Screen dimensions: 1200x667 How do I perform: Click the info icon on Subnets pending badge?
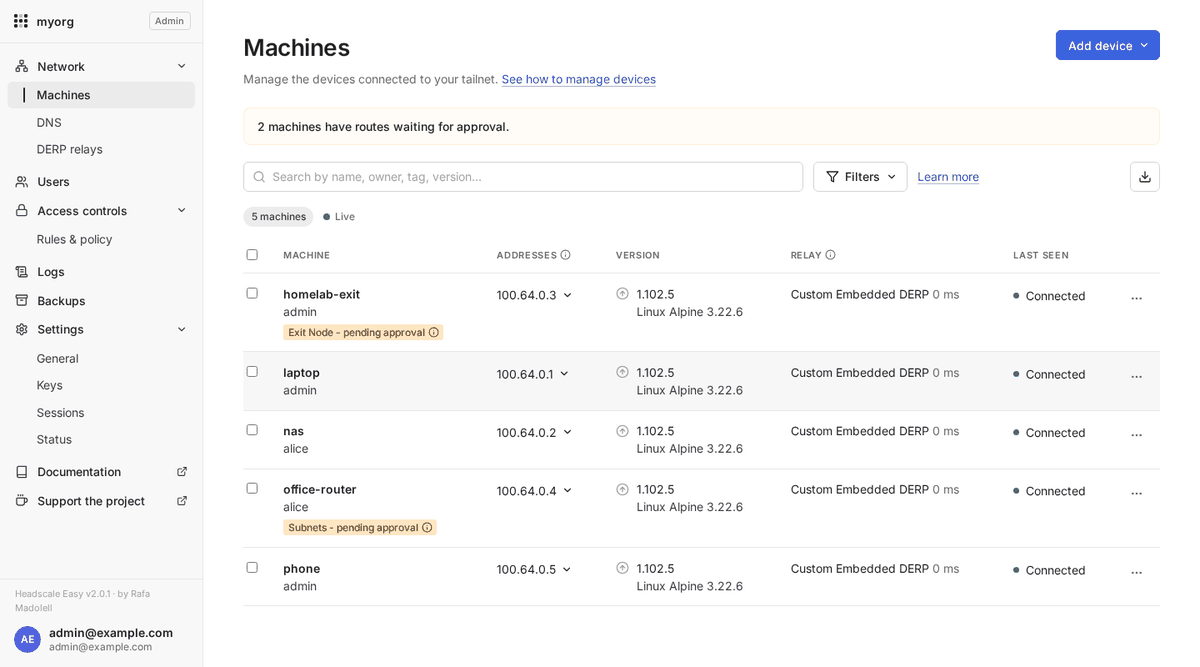click(427, 527)
